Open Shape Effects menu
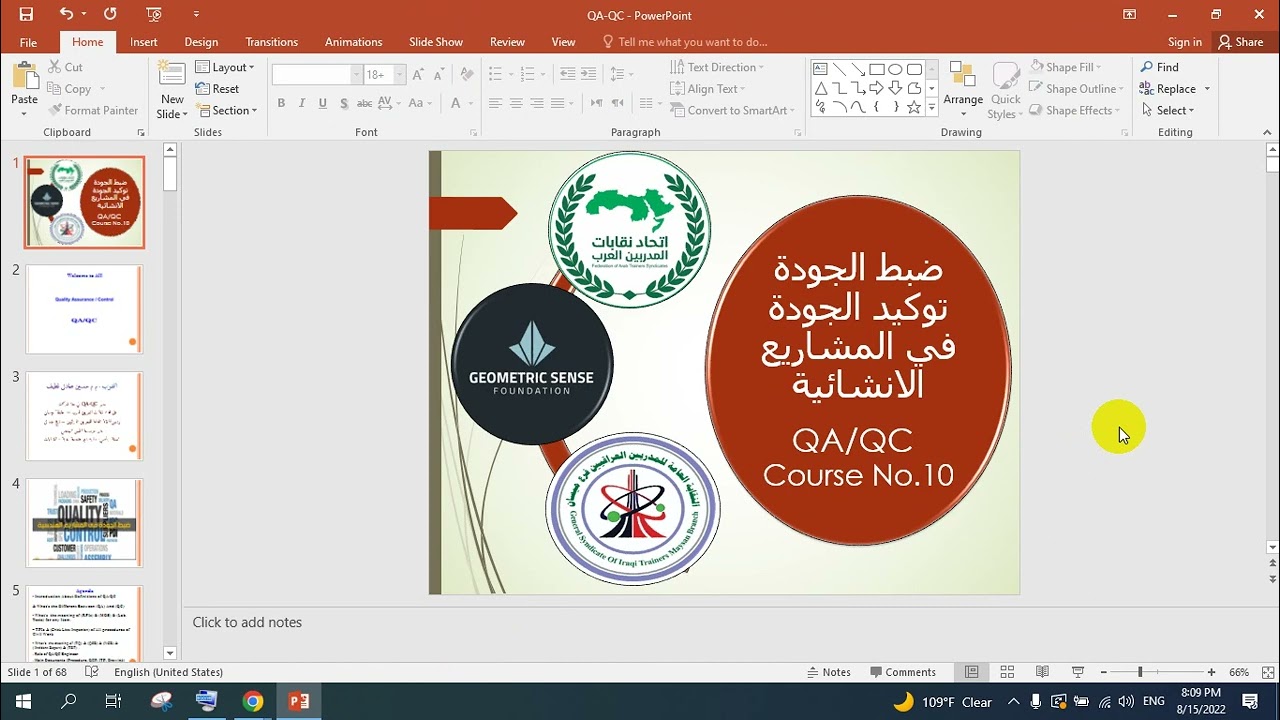Image resolution: width=1280 pixels, height=720 pixels. click(1075, 111)
